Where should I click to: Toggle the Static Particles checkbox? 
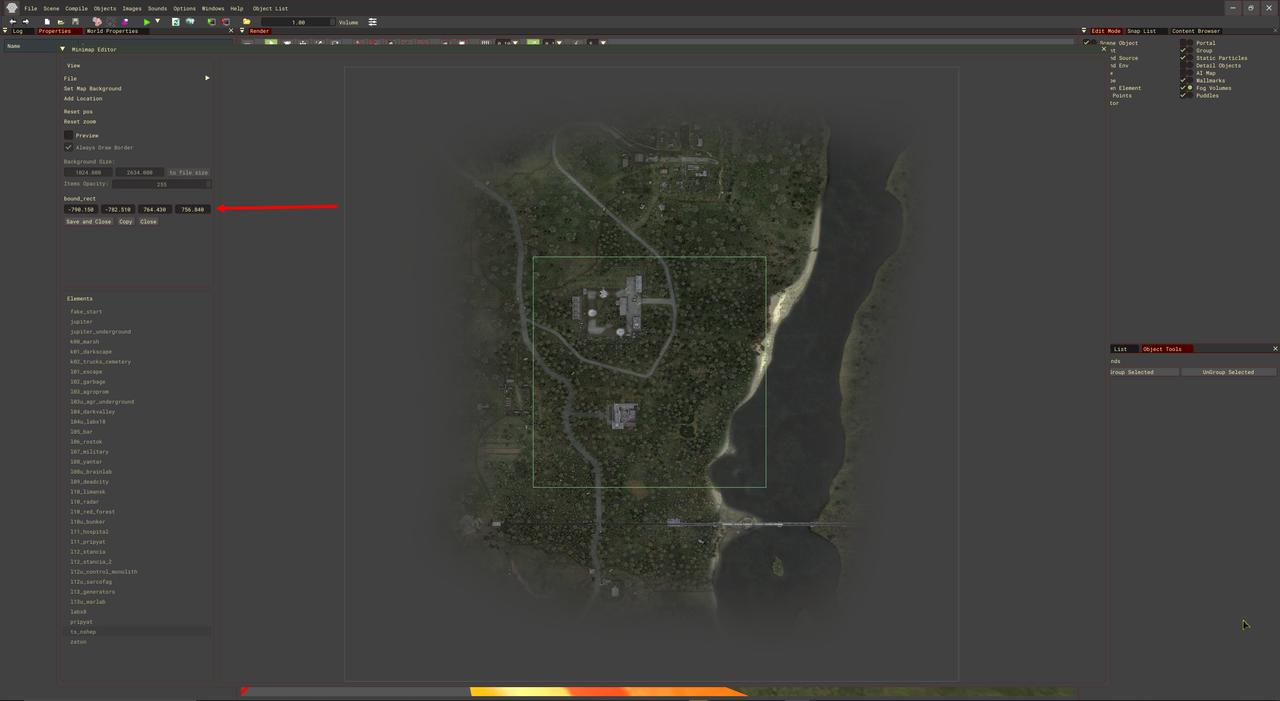pos(1185,58)
